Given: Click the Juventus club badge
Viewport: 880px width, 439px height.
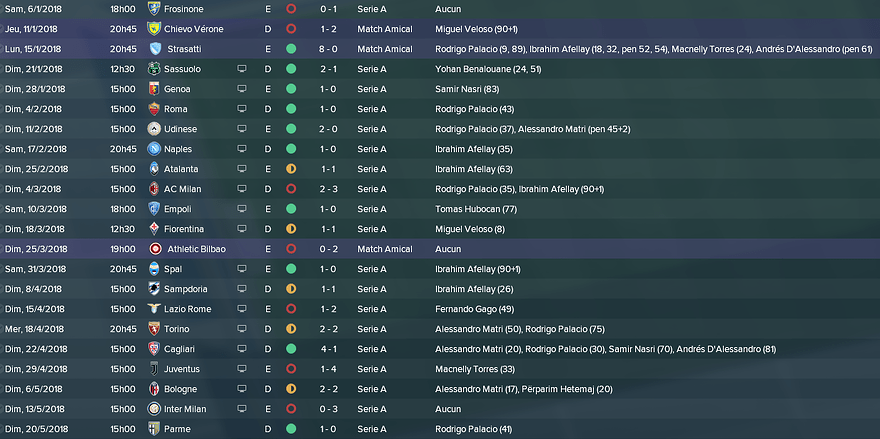Looking at the screenshot, I should pos(154,369).
